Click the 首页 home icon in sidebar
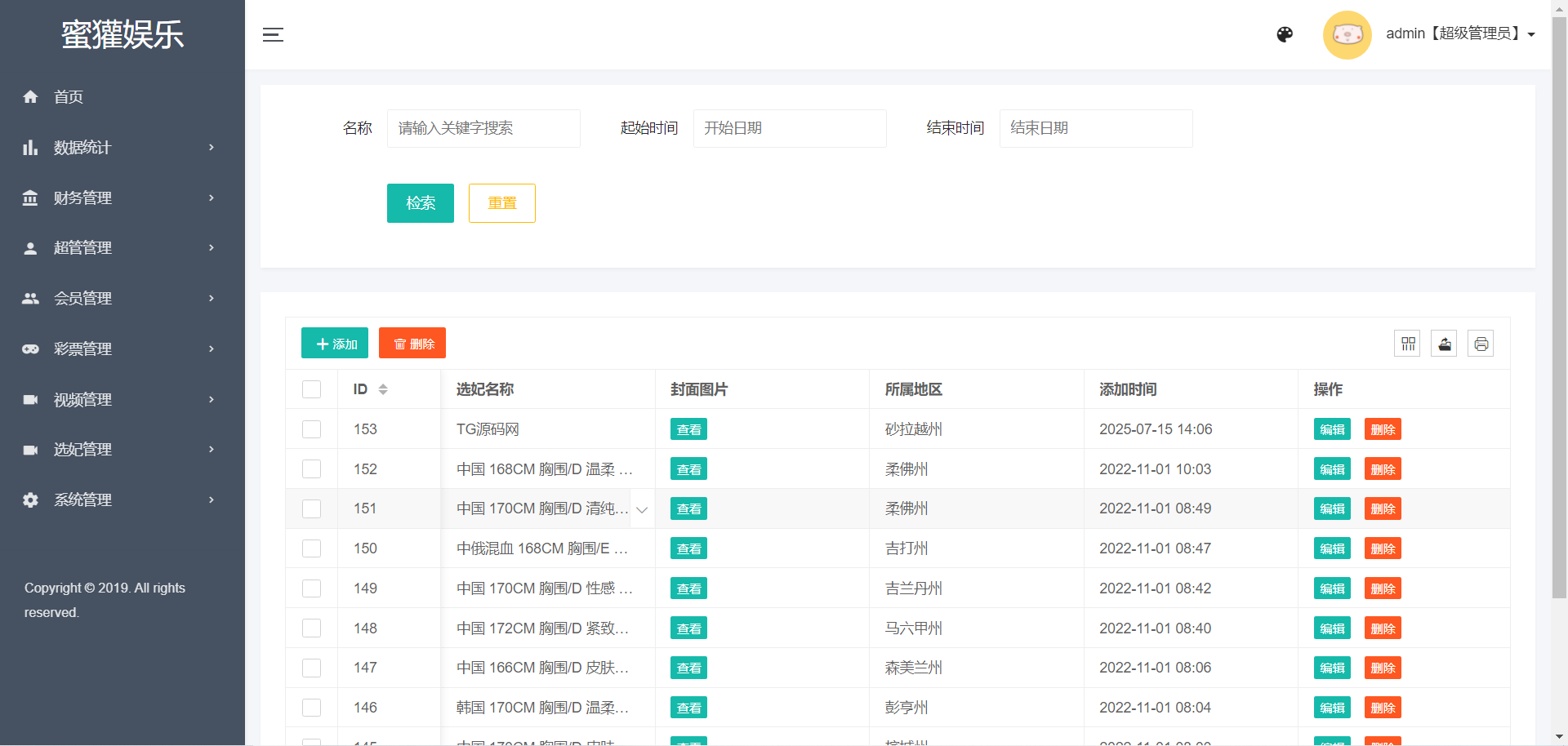This screenshot has height=746, width=1568. (x=30, y=97)
